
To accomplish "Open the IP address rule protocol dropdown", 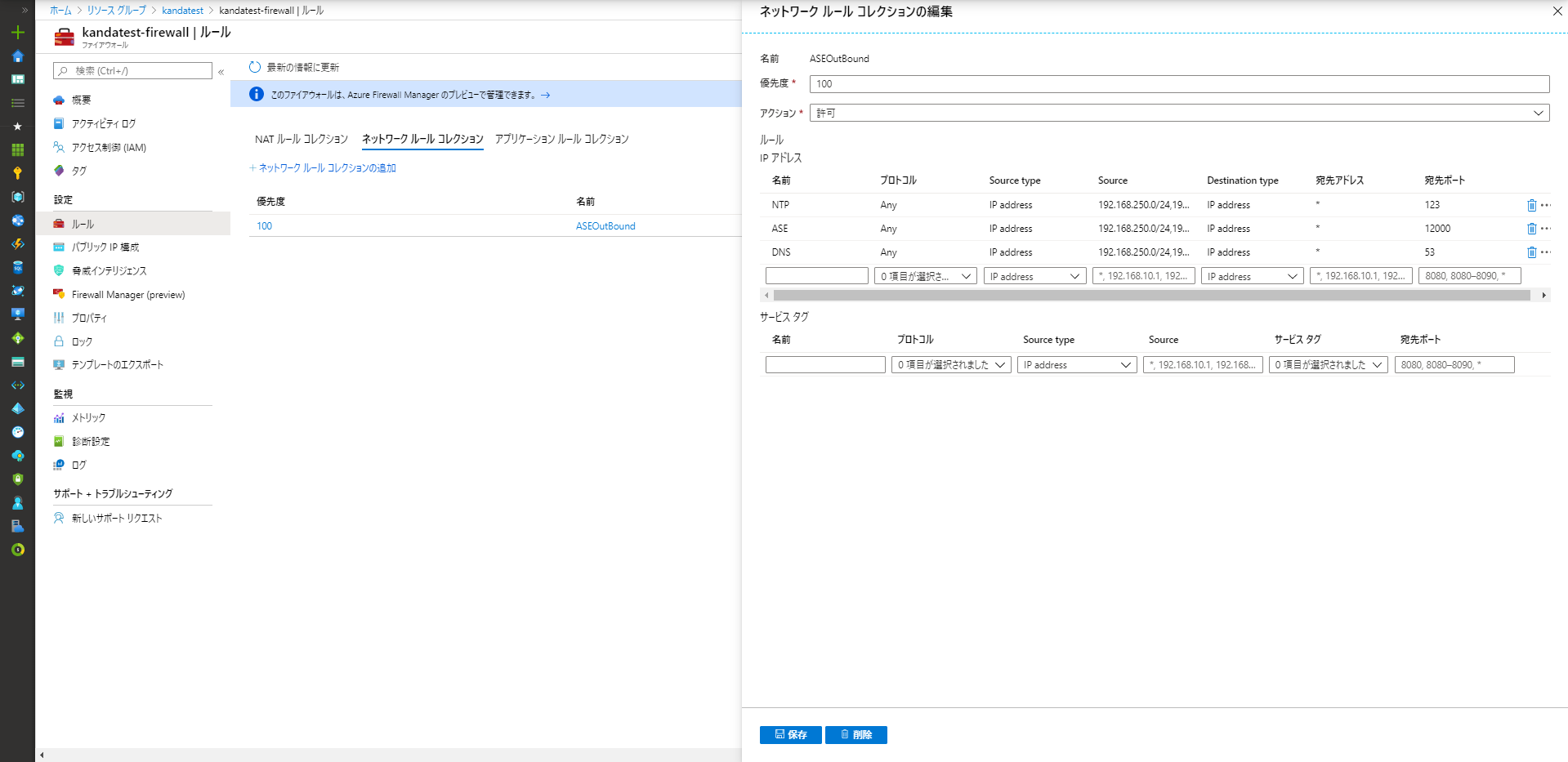I will tap(925, 276).
